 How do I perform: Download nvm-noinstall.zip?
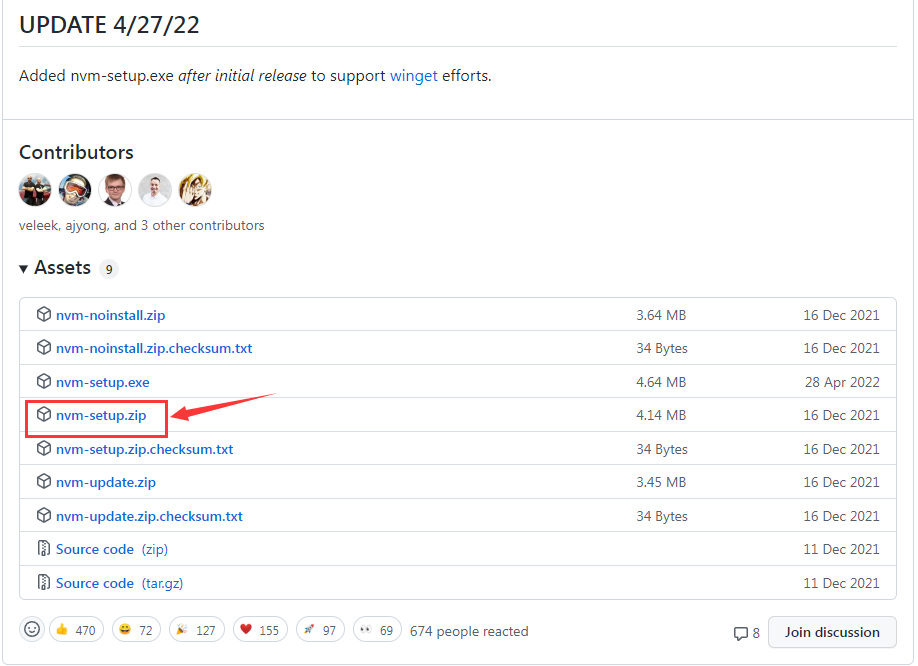click(111, 315)
